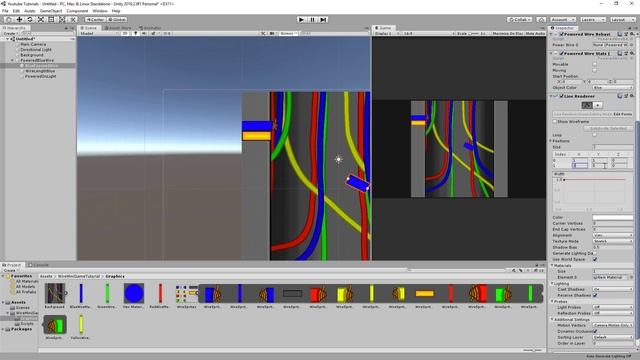The image size is (640, 360).
Task: Toggle Line Renderer component enabled checkbox
Action: point(562,96)
